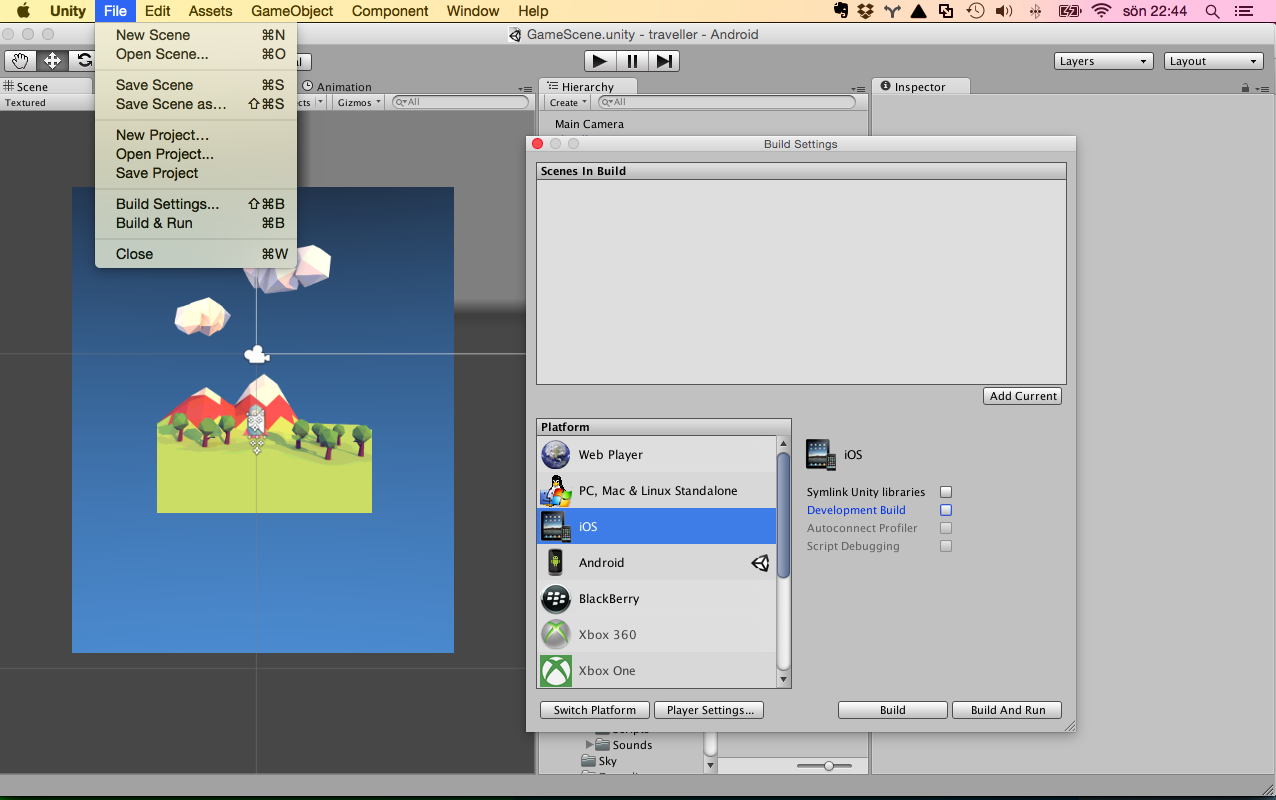Screen dimensions: 1276x800
Task: Click the Add Current button
Action: point(1023,396)
